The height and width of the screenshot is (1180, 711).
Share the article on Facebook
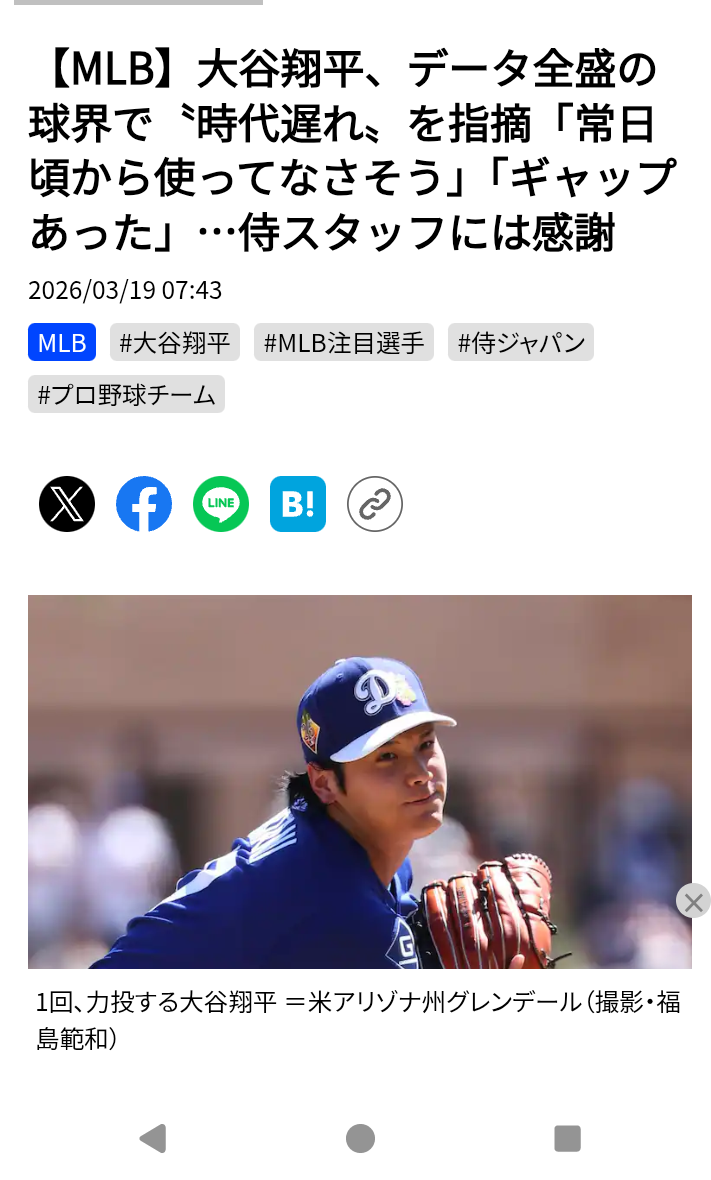pos(144,504)
